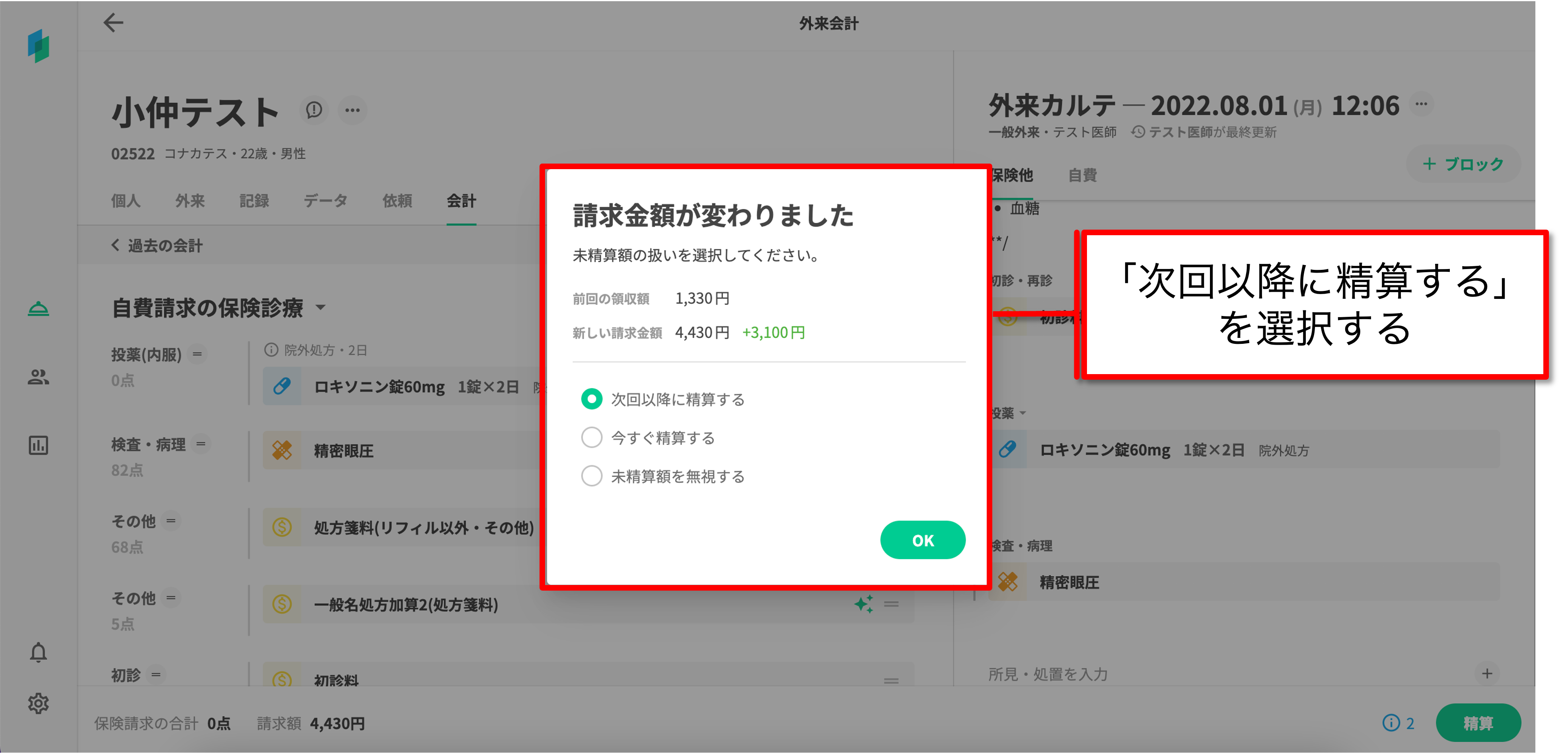Screen dimensions: 1568x753
Task: Select 今すぐ精算する radio option
Action: [x=592, y=438]
